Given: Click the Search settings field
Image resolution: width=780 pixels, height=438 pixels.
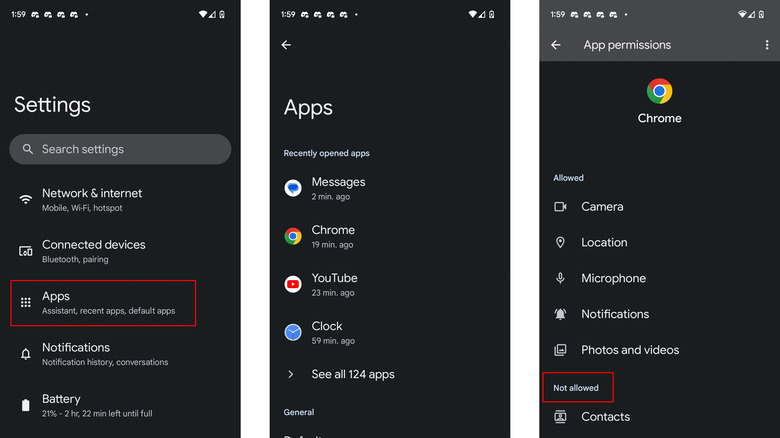Looking at the screenshot, I should (x=120, y=149).
